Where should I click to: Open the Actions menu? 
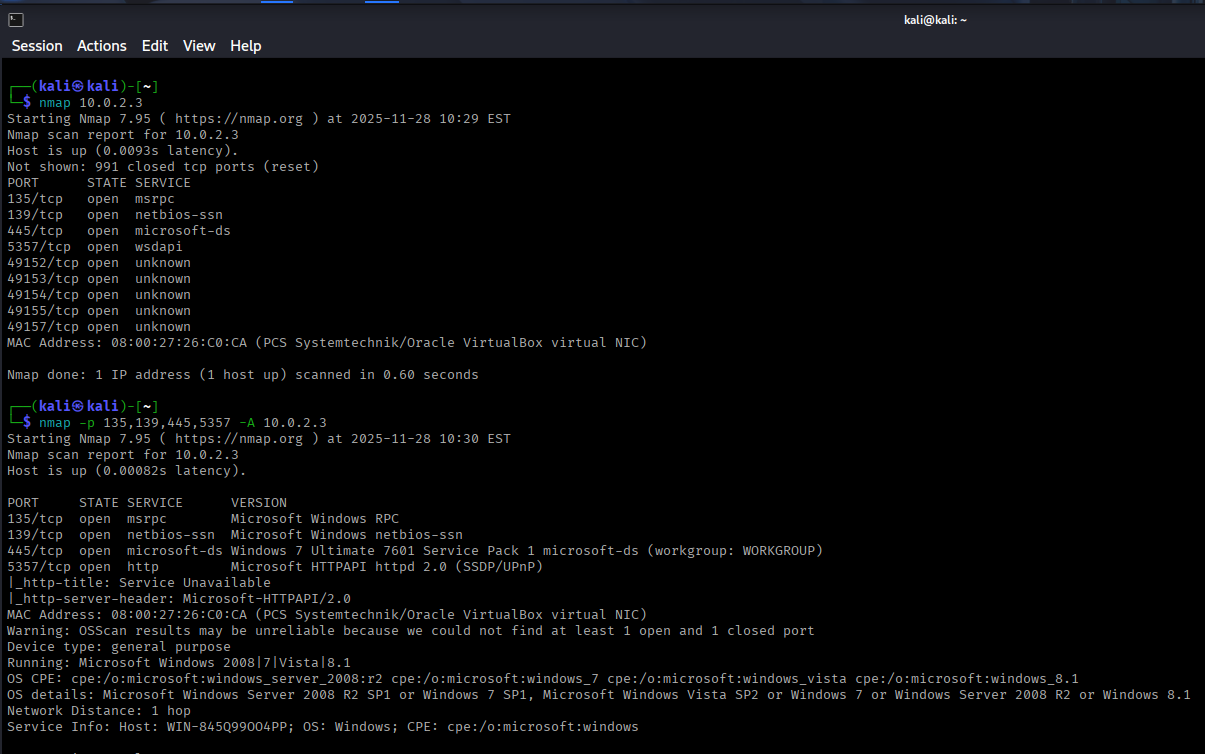point(102,46)
